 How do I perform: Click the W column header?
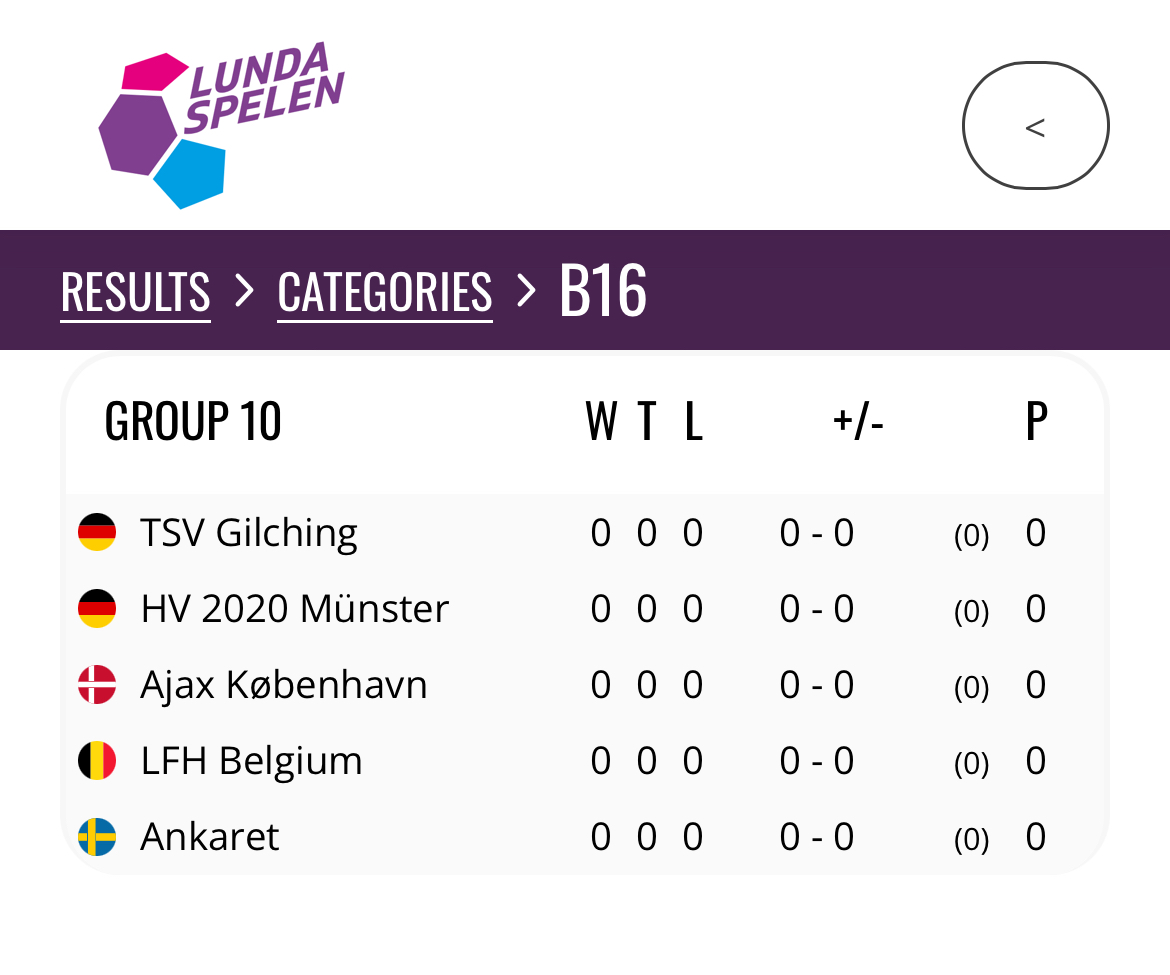click(601, 421)
